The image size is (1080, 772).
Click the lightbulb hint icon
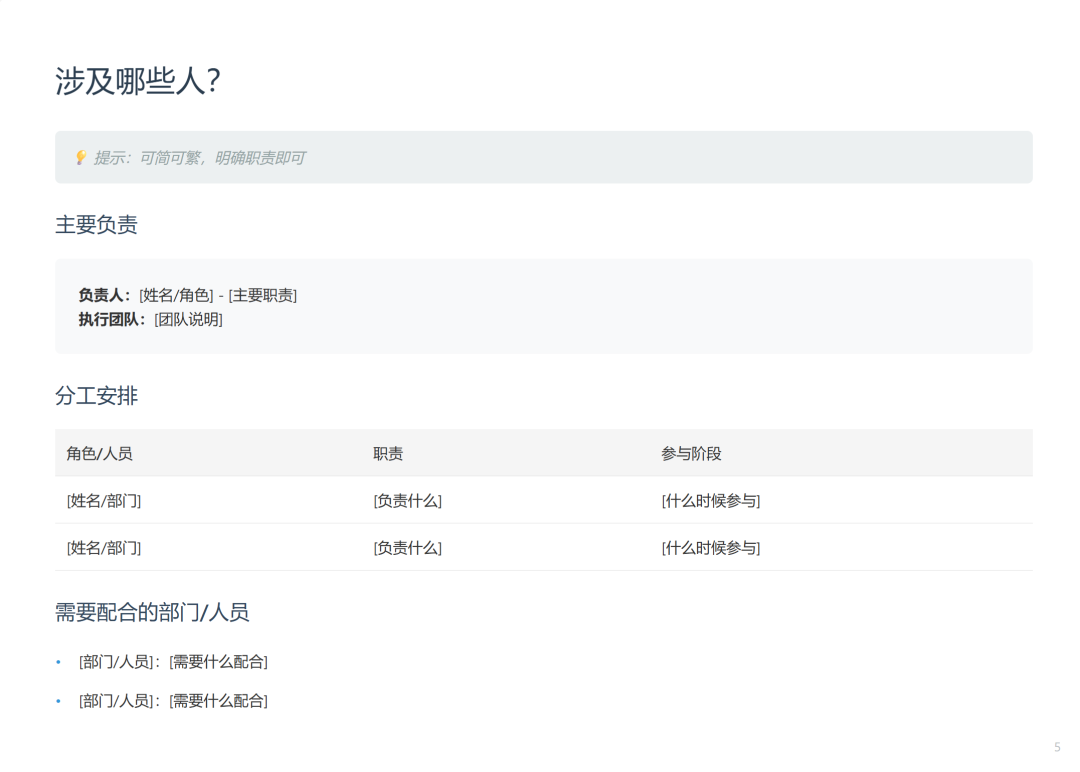81,158
